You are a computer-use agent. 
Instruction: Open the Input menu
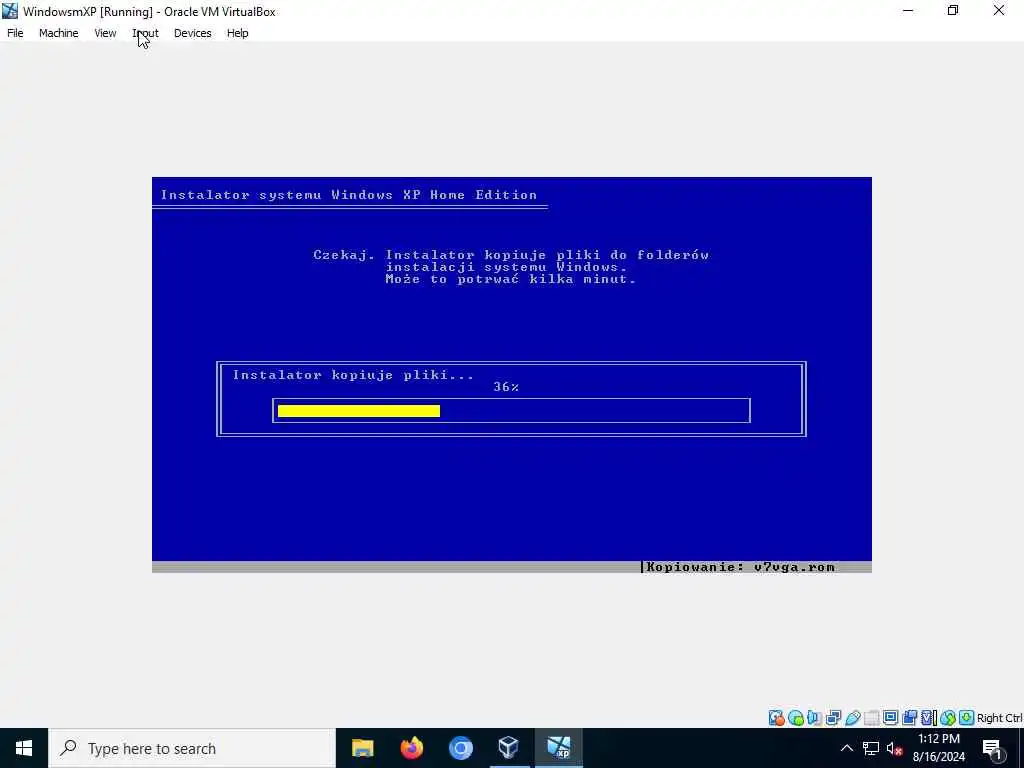click(x=145, y=33)
